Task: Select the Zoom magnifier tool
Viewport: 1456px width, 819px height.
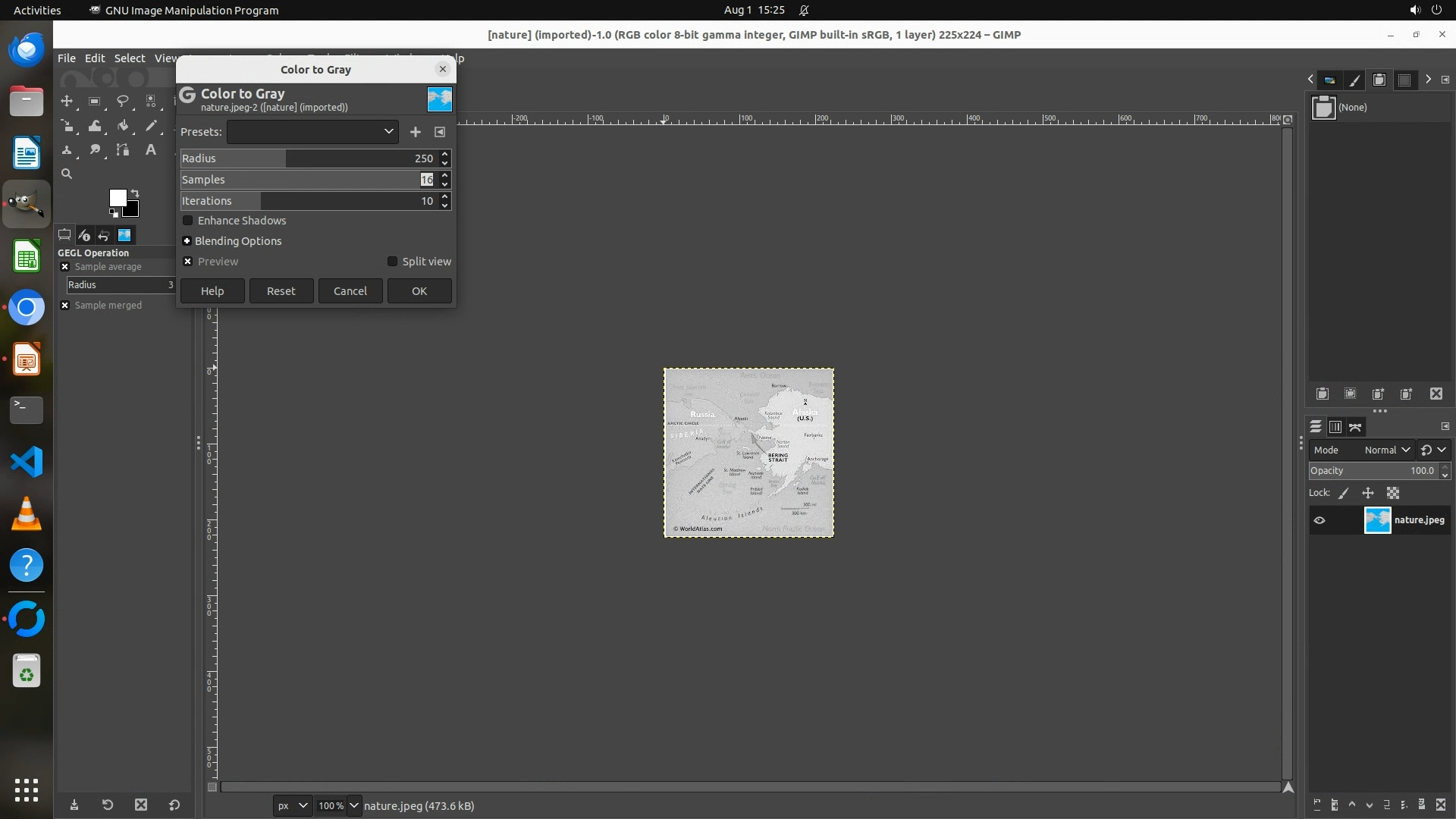Action: [x=67, y=174]
